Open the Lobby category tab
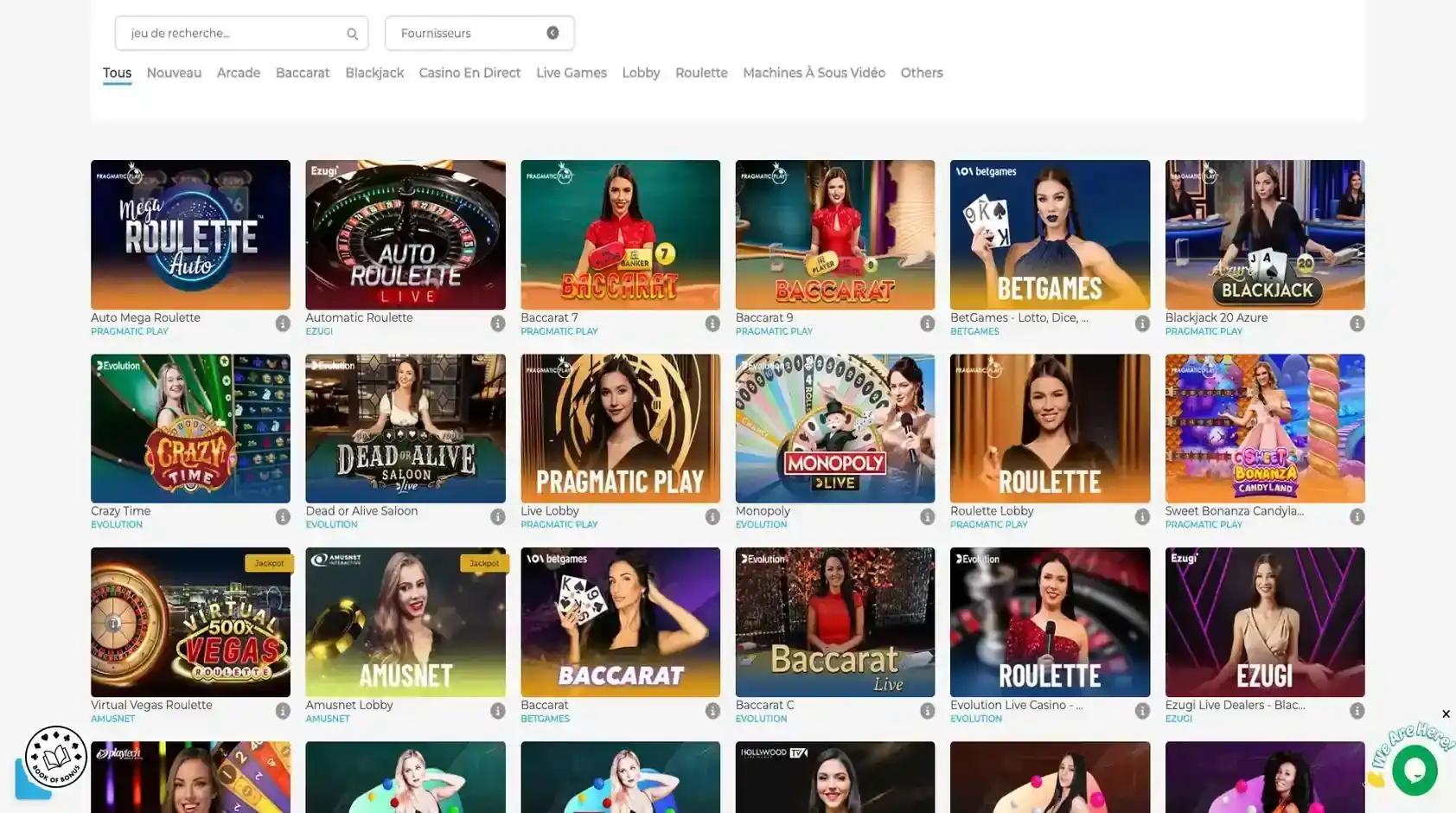Viewport: 1456px width, 813px height. [641, 73]
